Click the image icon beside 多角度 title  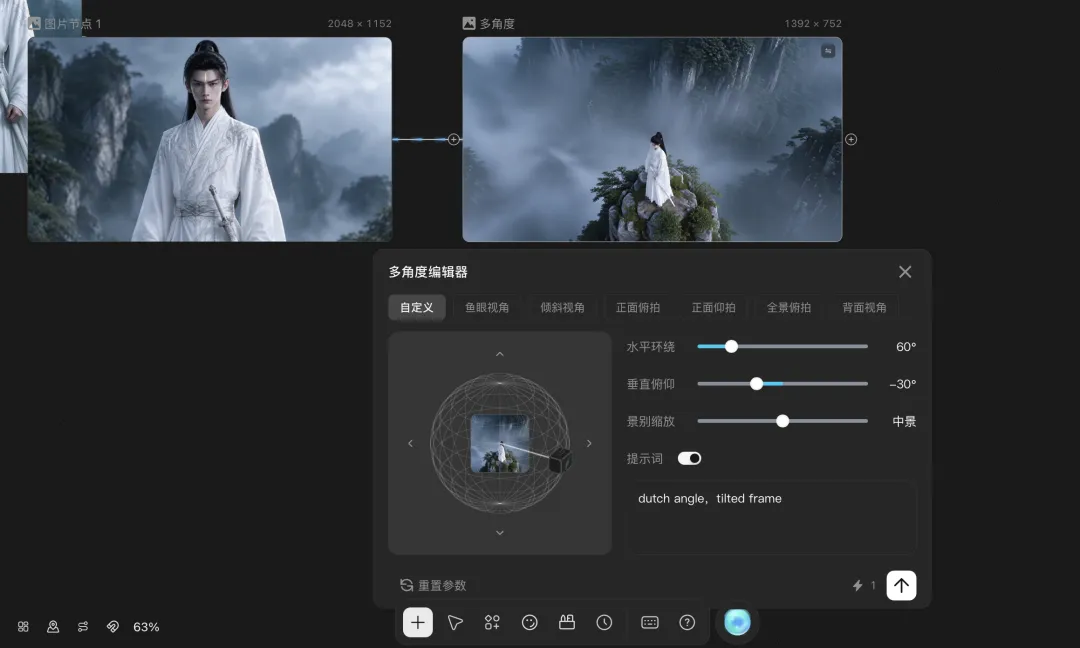coord(469,23)
